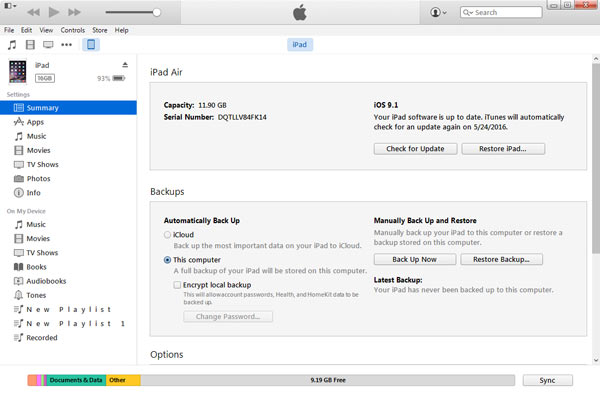Select the New Playlist 1 entry
This screenshot has height=395, width=600.
pyautogui.click(x=68, y=324)
